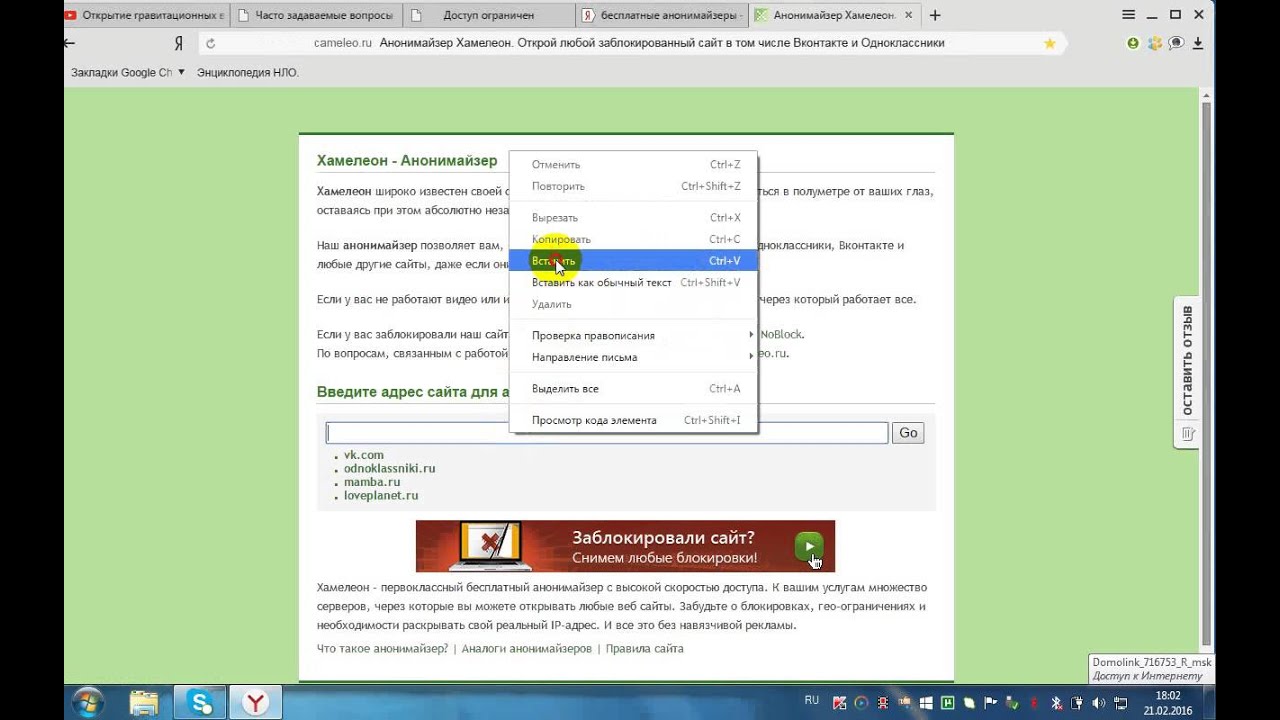Click the Windows logo tray icon
Viewport: 1280px width, 720px height.
point(926,703)
